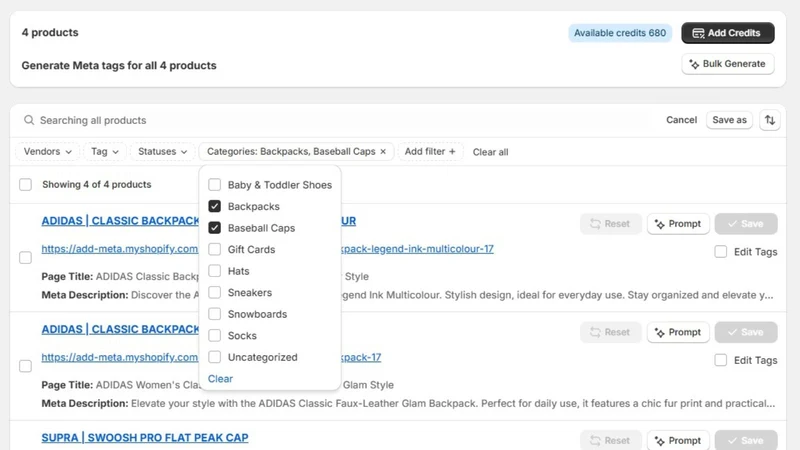Expand the Statuses filter dropdown
The image size is (800, 450).
(x=162, y=152)
